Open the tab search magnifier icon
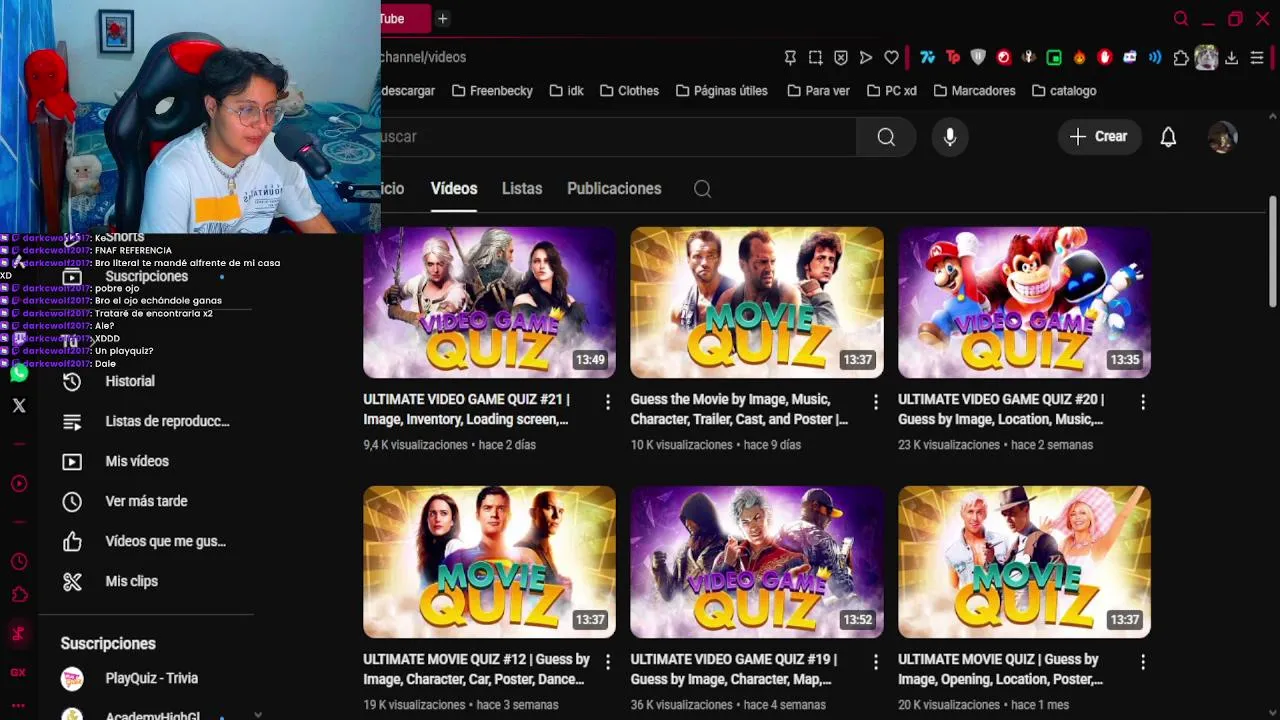1280x720 pixels. point(1181,19)
